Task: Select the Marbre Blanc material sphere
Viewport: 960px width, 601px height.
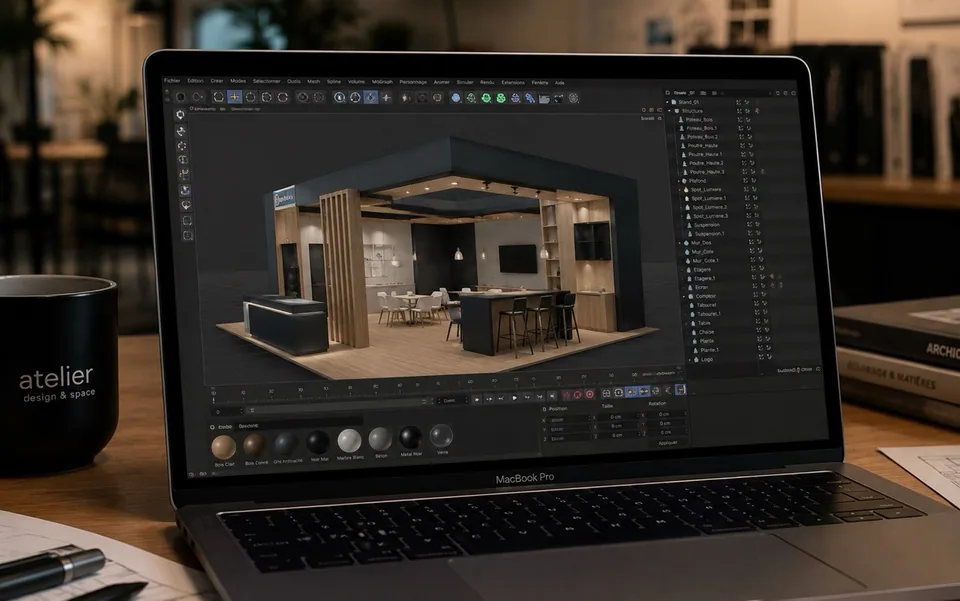Action: coord(350,441)
